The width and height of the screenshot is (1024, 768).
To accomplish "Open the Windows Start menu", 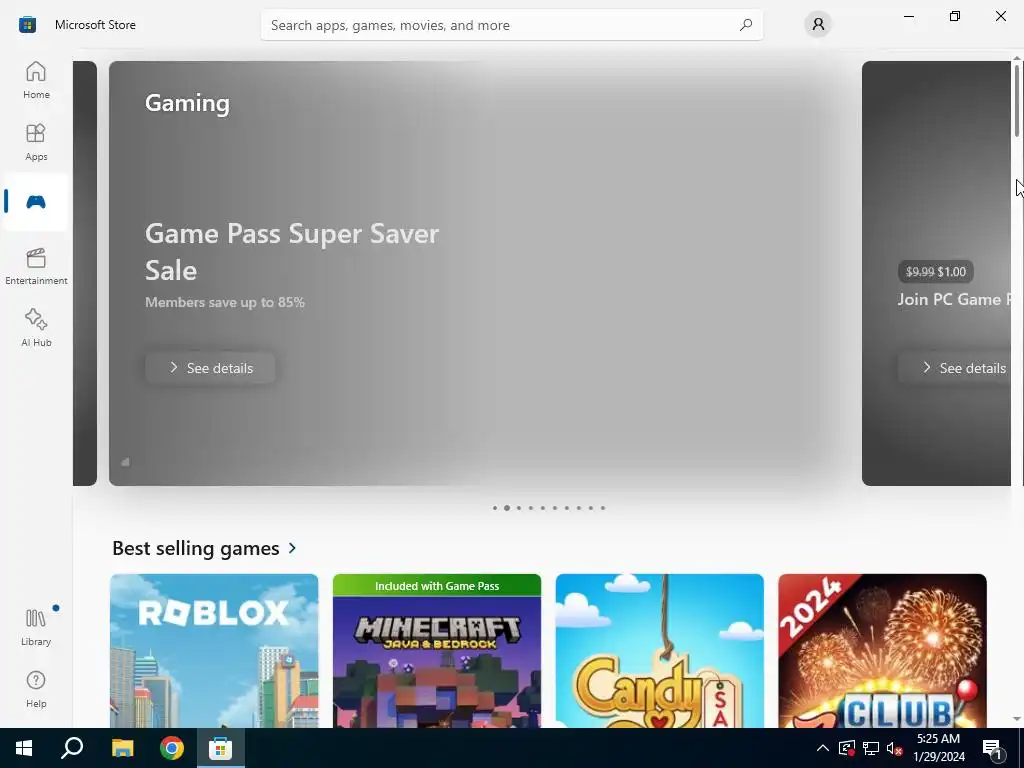I will 24,748.
